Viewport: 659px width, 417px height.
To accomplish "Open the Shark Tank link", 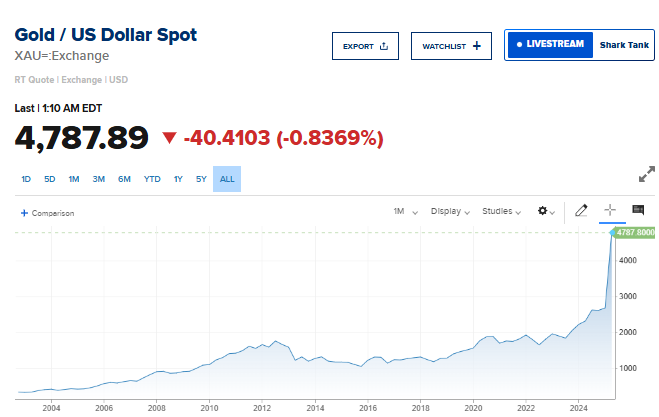I will 624,45.
